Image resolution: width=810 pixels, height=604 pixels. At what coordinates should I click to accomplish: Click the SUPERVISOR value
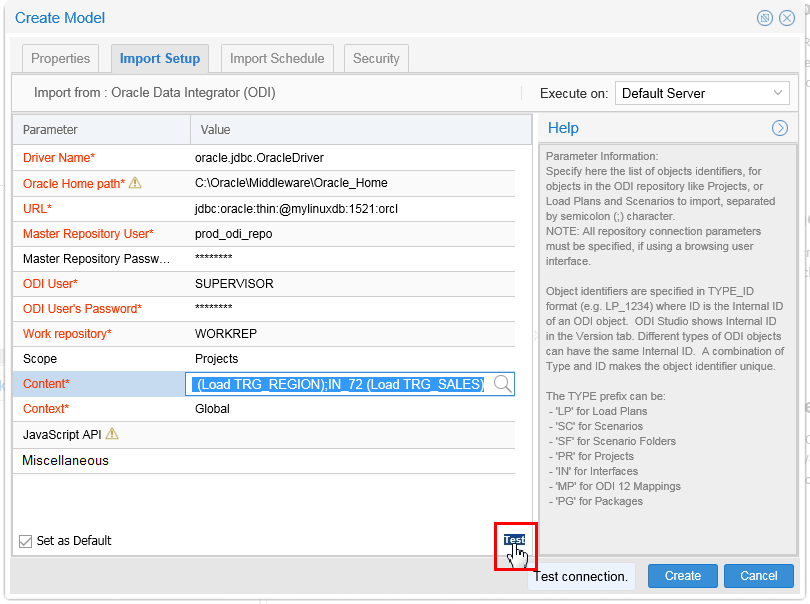(x=234, y=284)
